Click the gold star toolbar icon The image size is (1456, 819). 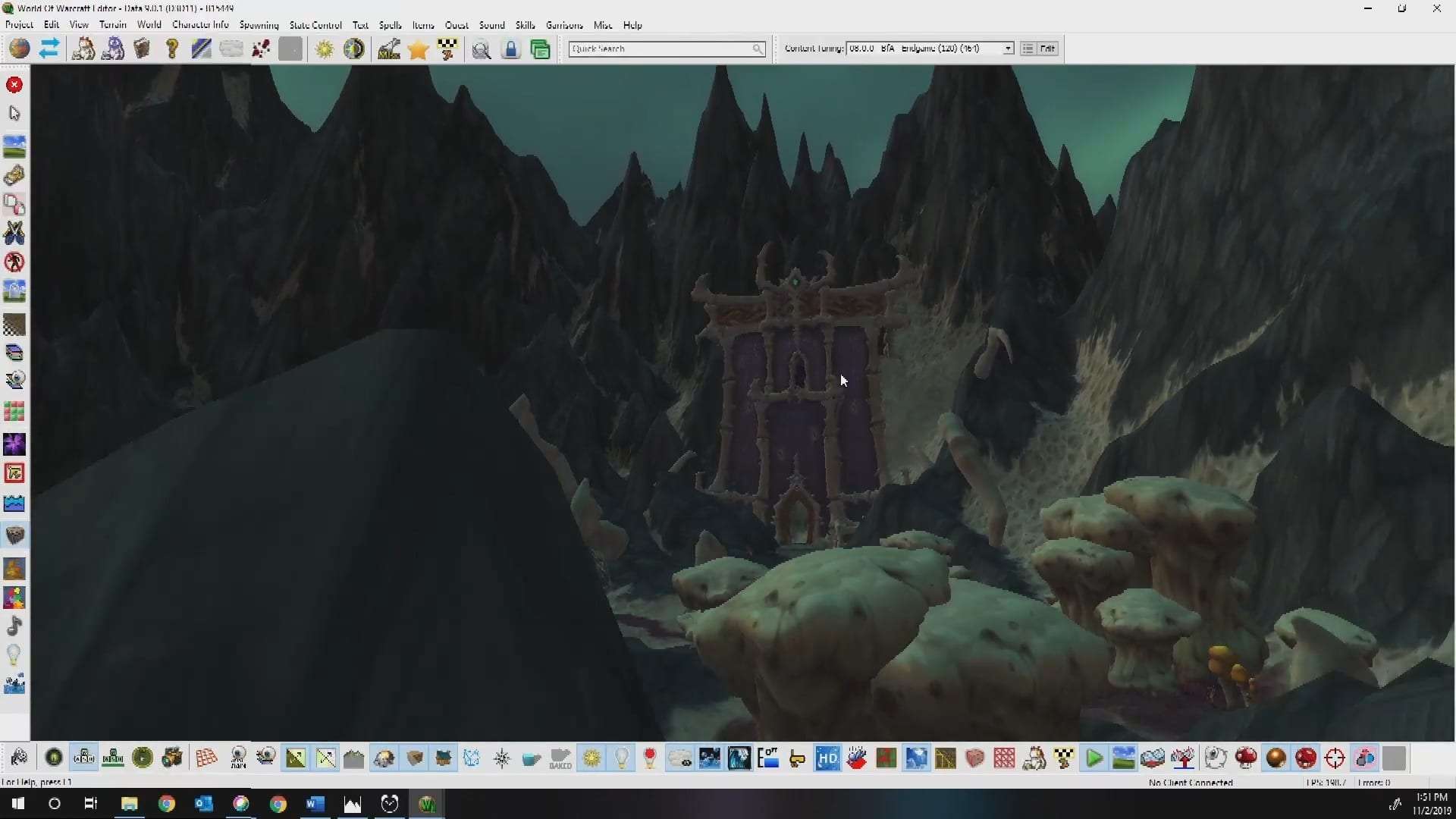[x=418, y=50]
